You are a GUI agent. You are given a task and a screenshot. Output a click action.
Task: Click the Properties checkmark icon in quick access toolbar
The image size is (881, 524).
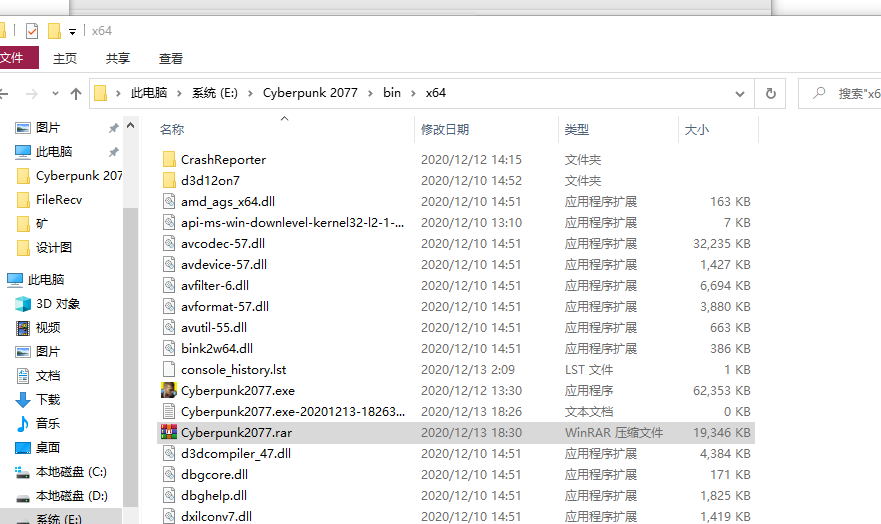pyautogui.click(x=32, y=31)
